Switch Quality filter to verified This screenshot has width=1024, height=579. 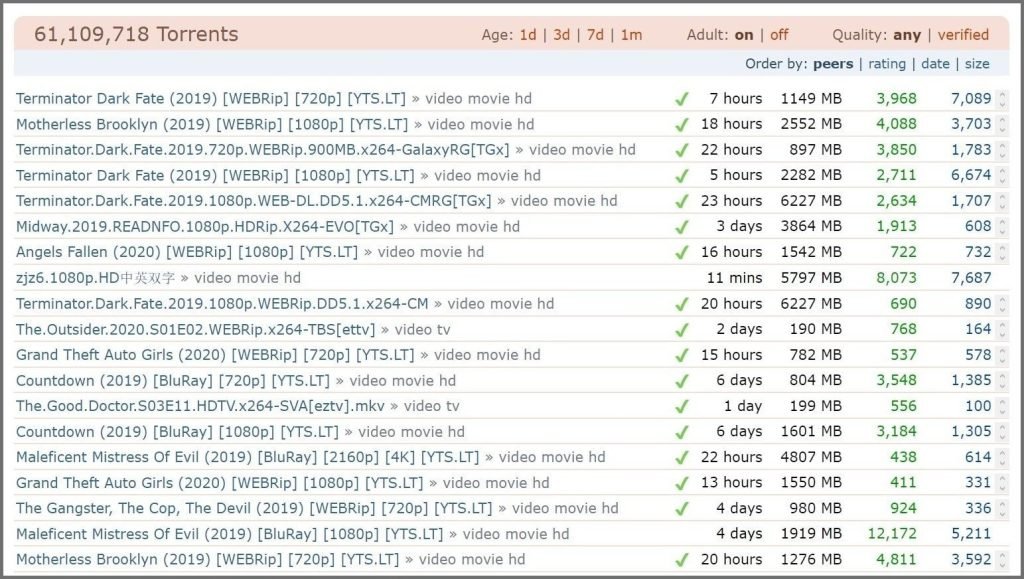coord(963,34)
